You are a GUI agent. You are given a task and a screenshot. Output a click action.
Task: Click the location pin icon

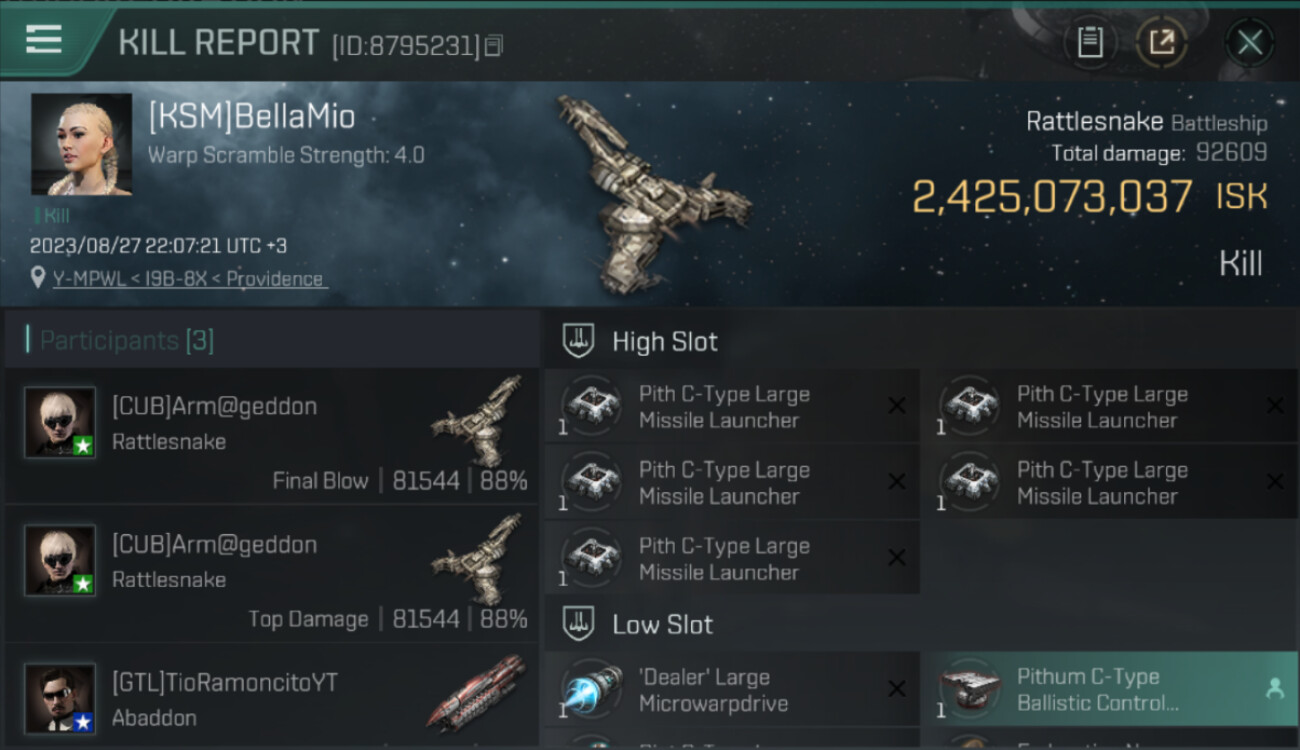38,278
